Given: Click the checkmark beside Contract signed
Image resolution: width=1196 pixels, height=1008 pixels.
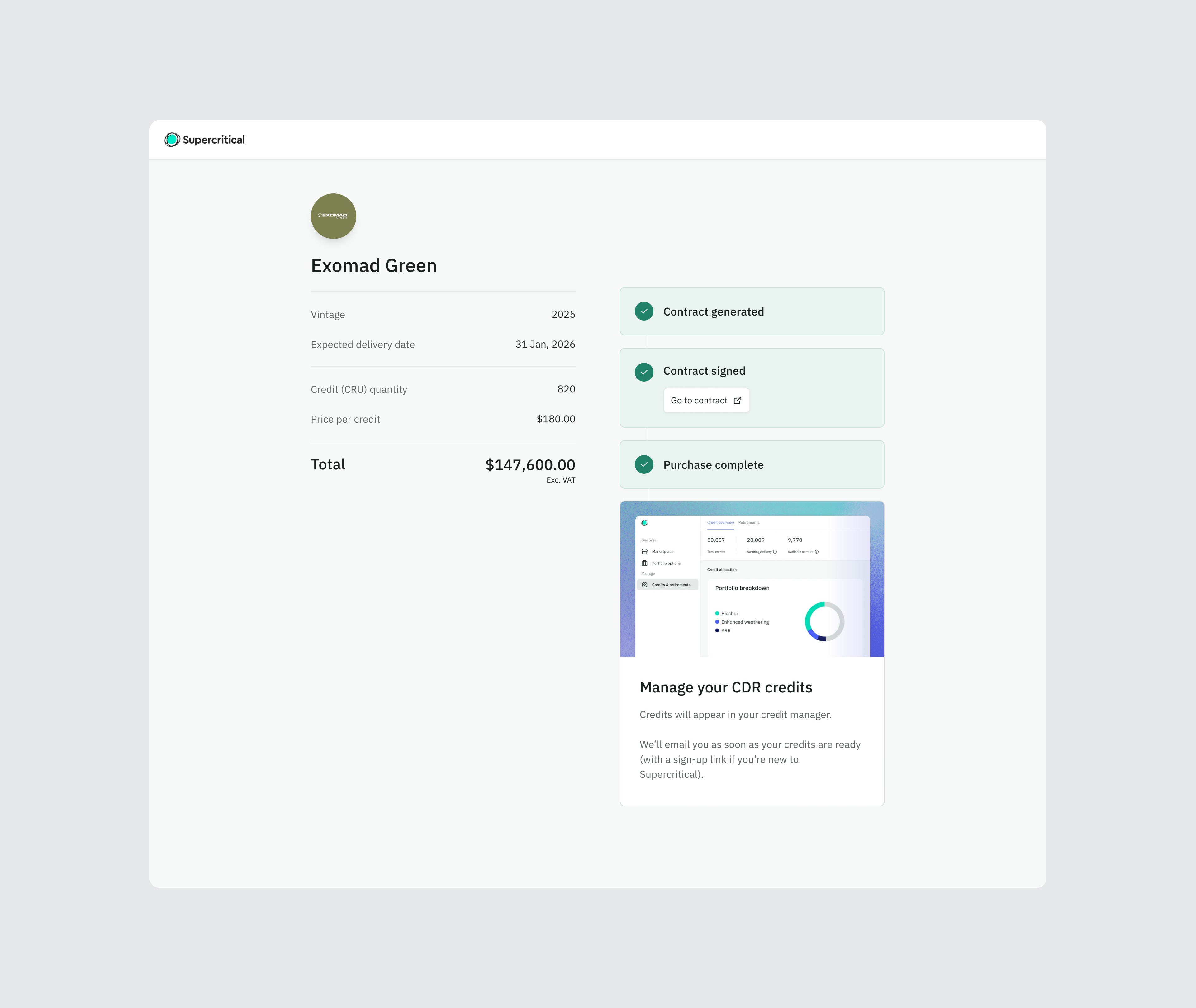Looking at the screenshot, I should tap(644, 371).
